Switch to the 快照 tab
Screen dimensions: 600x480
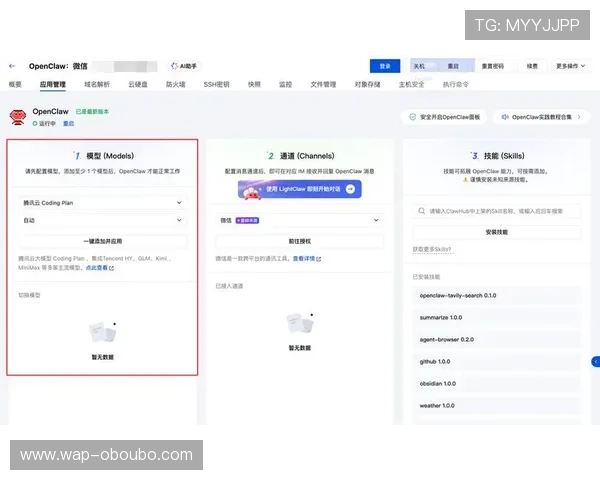point(254,84)
